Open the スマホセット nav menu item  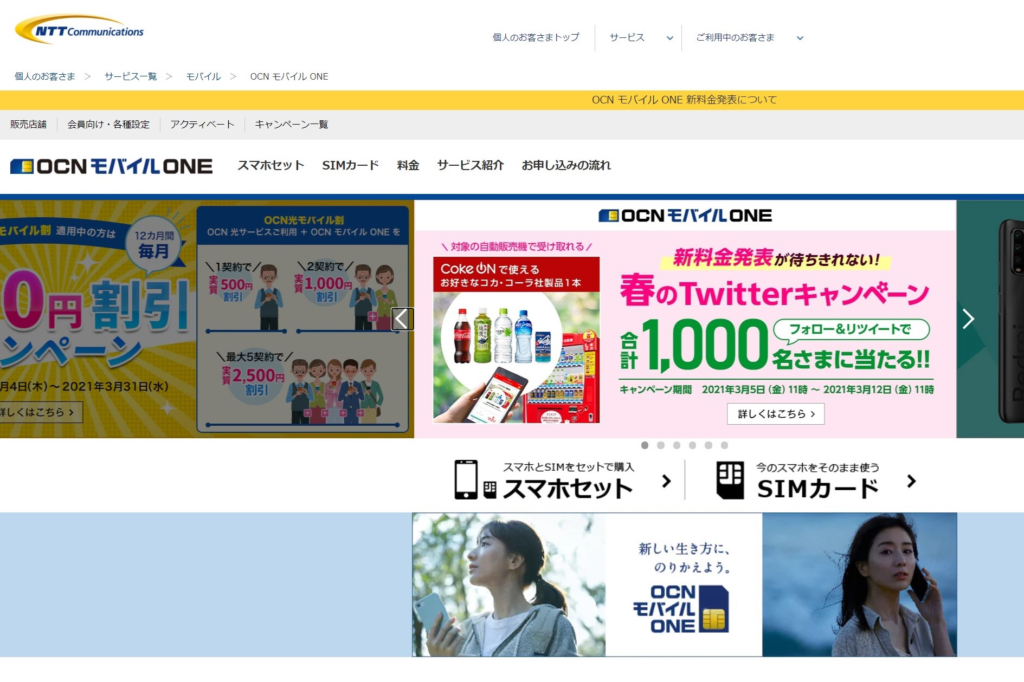(x=270, y=165)
